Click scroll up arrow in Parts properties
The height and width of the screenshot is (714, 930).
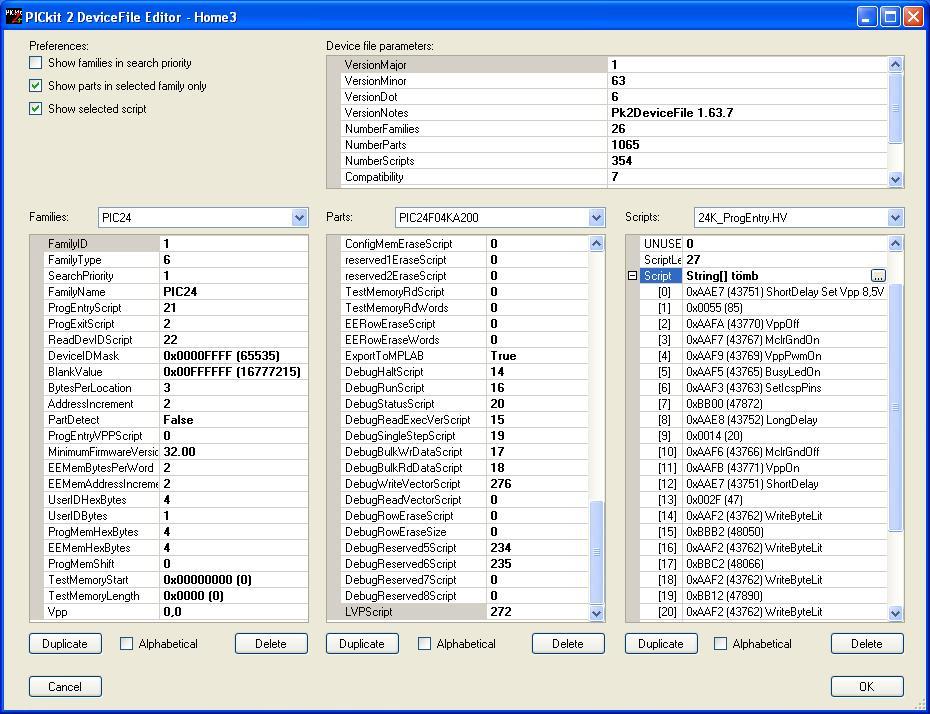pos(597,243)
